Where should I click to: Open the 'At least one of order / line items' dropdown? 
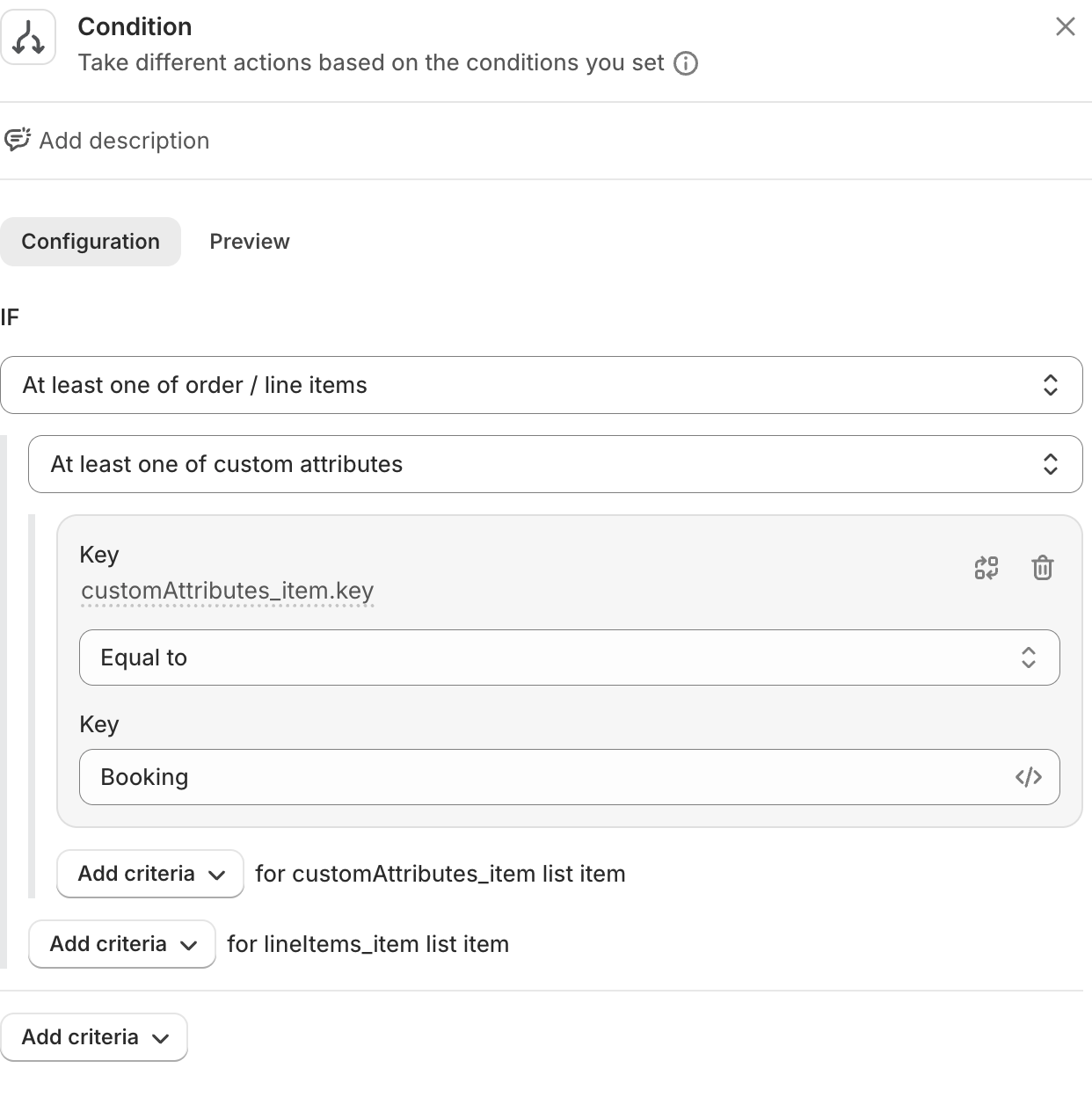coord(541,385)
